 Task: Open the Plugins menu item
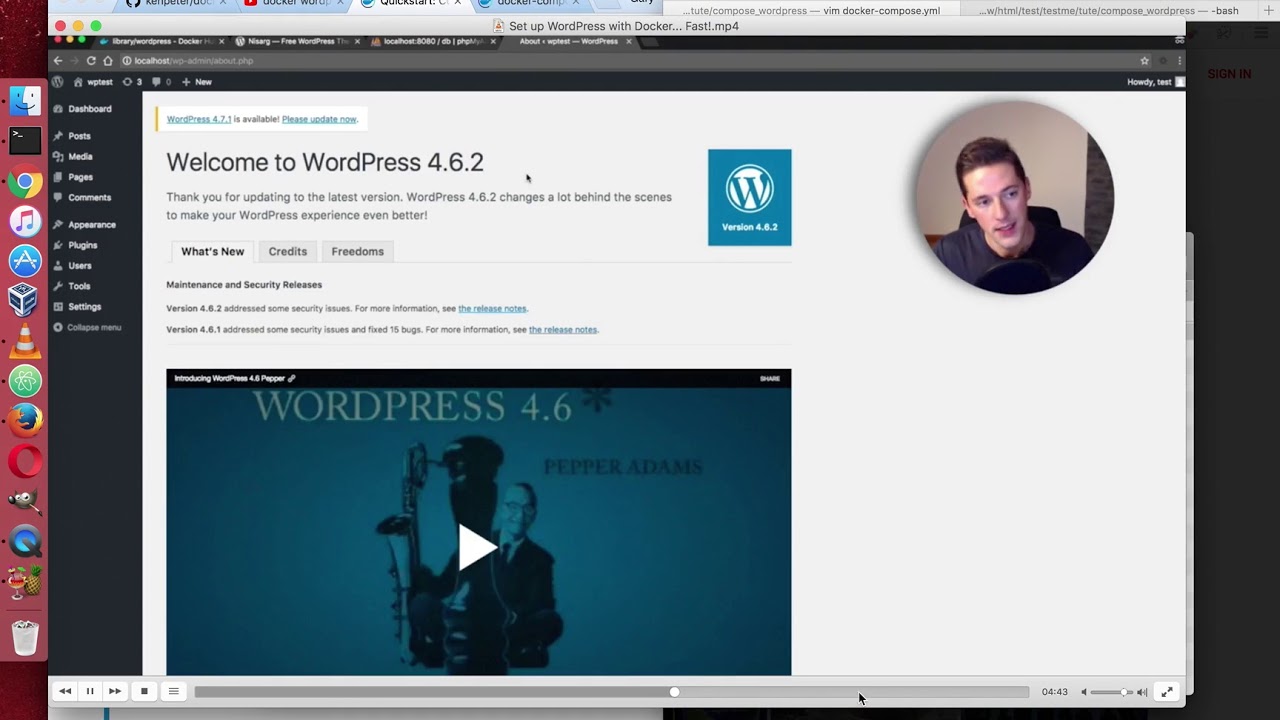pyautogui.click(x=76, y=245)
